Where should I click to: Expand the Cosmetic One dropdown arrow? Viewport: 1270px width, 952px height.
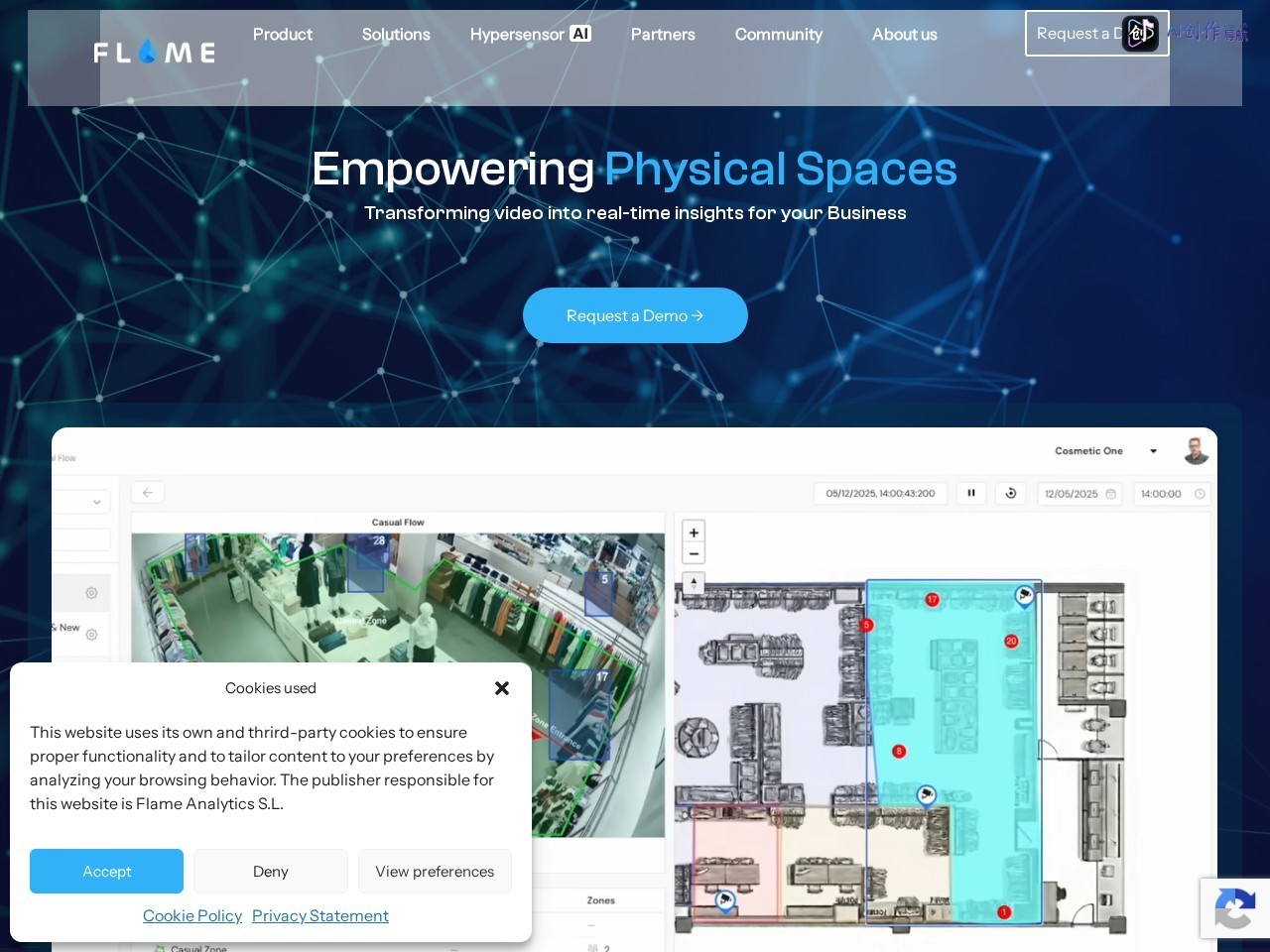coord(1153,451)
